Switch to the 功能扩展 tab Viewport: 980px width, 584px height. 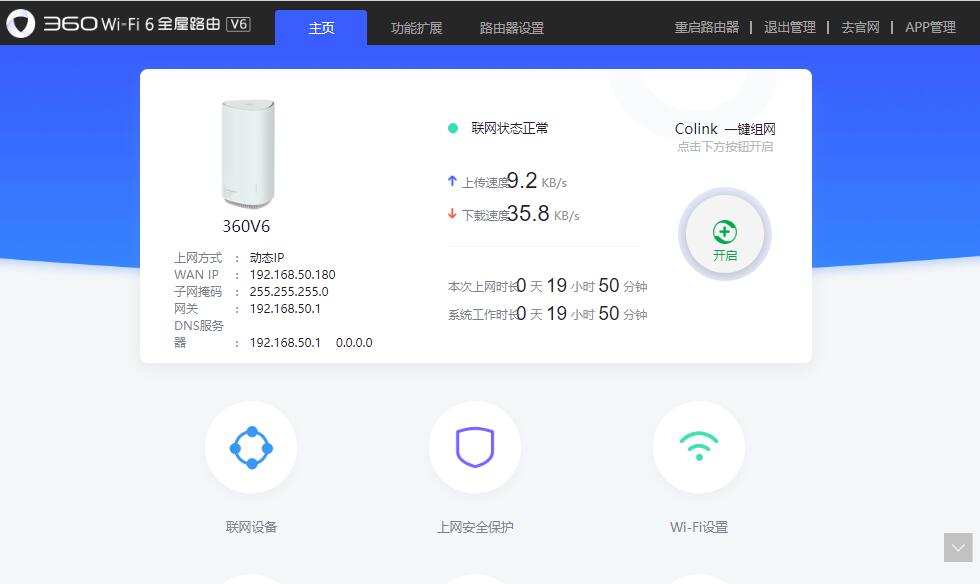(x=417, y=28)
